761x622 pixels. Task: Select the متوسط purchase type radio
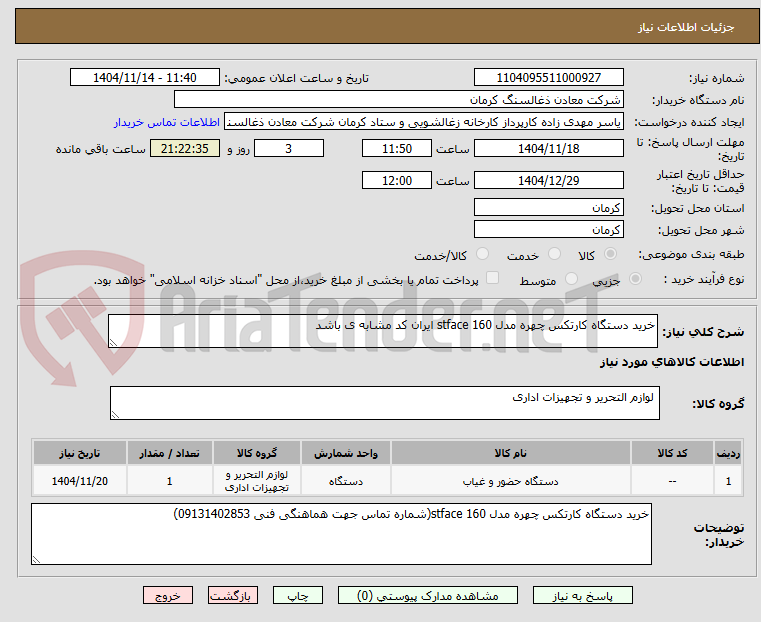pos(572,279)
